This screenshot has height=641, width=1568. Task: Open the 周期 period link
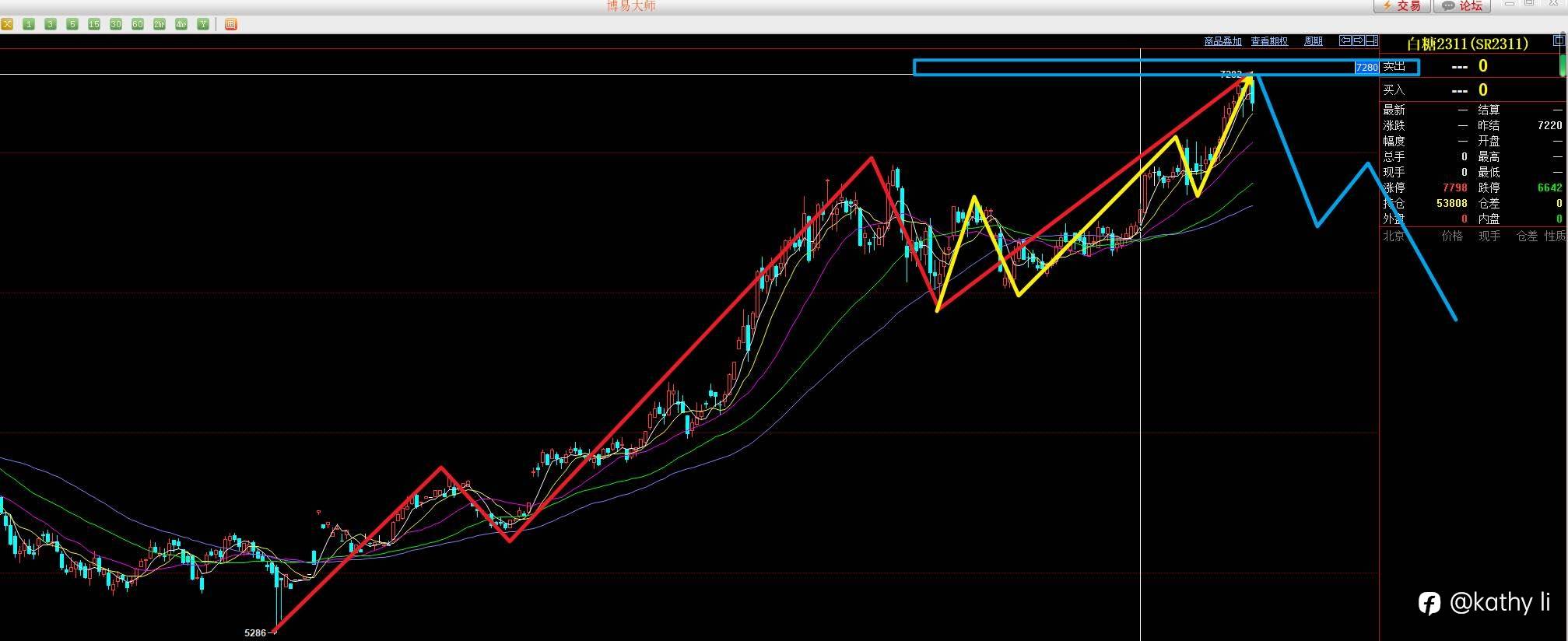point(1314,41)
